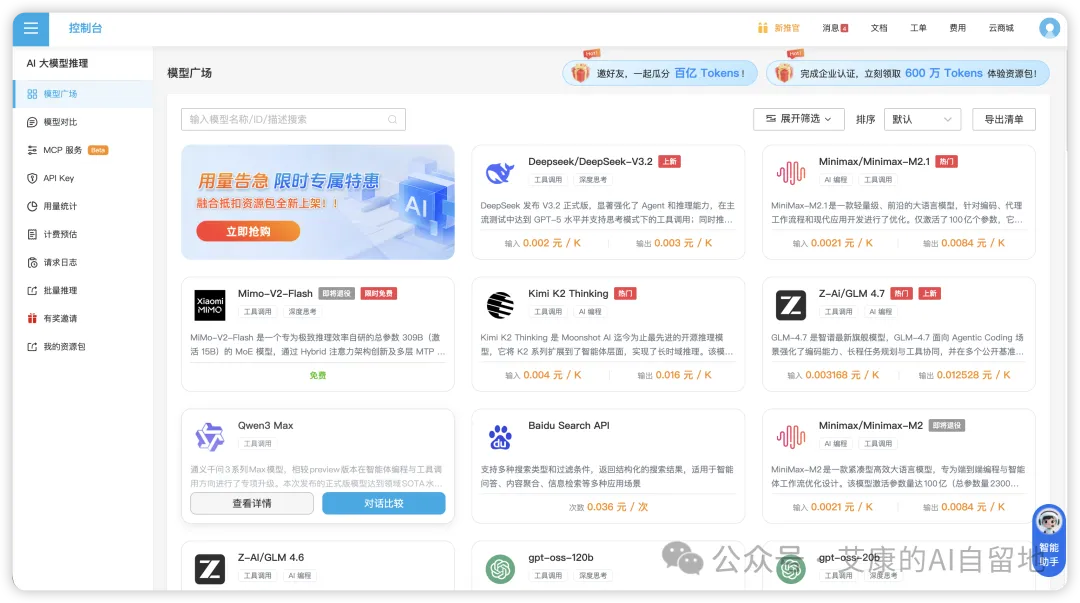Image resolution: width=1080 pixels, height=603 pixels.
Task: Click the GLM 4.6 Z logo
Action: pyautogui.click(x=209, y=569)
